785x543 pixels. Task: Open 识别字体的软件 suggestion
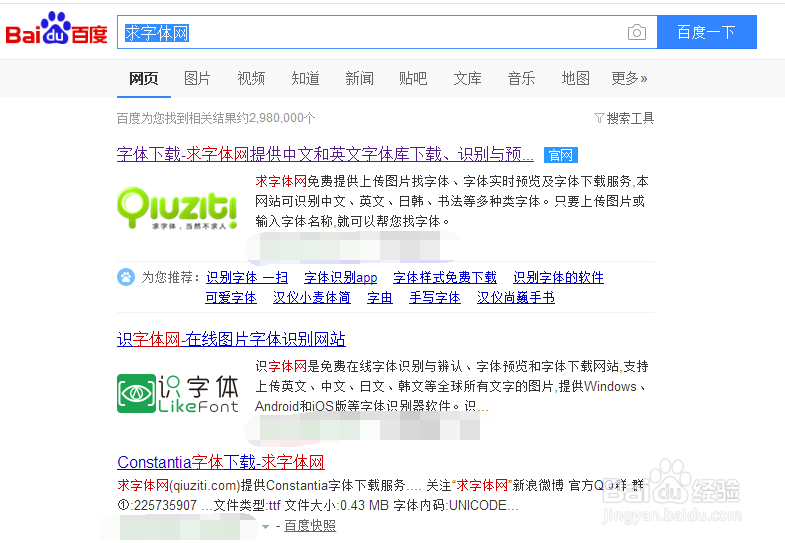pyautogui.click(x=559, y=277)
